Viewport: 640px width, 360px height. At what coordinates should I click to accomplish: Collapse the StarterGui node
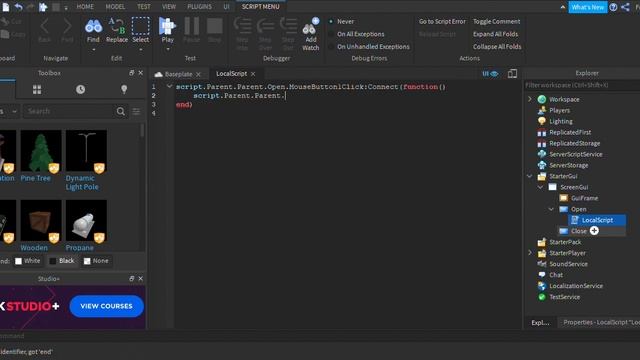(530, 176)
